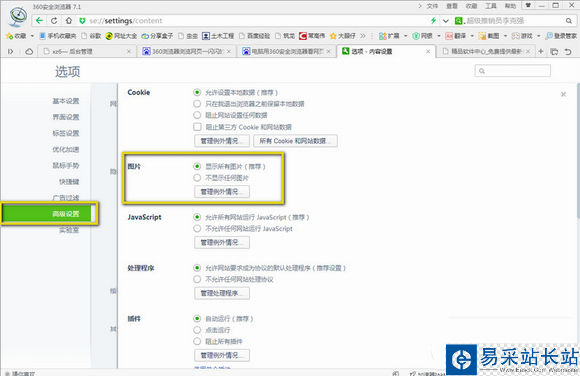Close the content settings dialog X
The height and width of the screenshot is (376, 580).
[x=563, y=94]
